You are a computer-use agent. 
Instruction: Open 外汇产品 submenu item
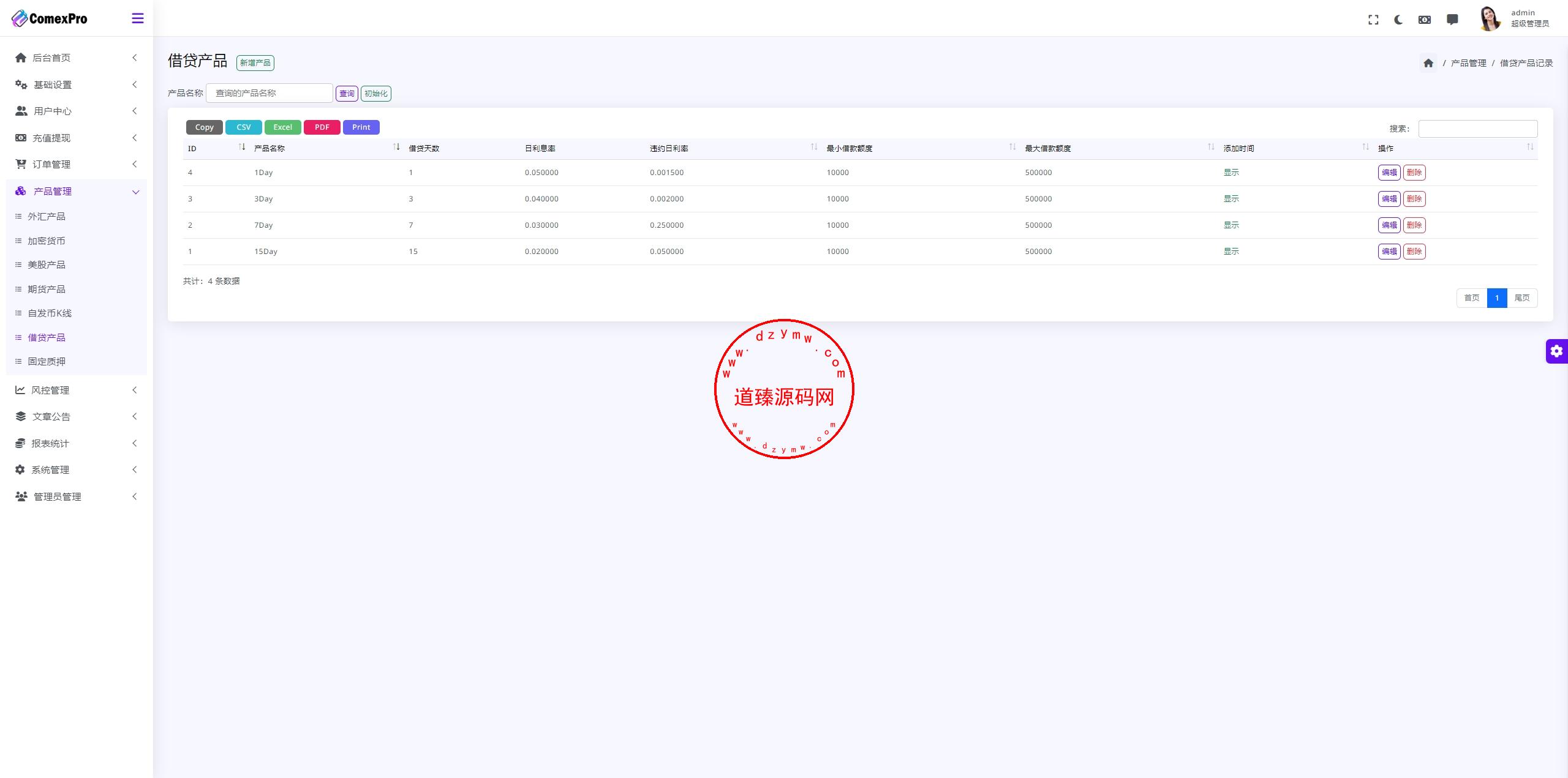click(47, 217)
